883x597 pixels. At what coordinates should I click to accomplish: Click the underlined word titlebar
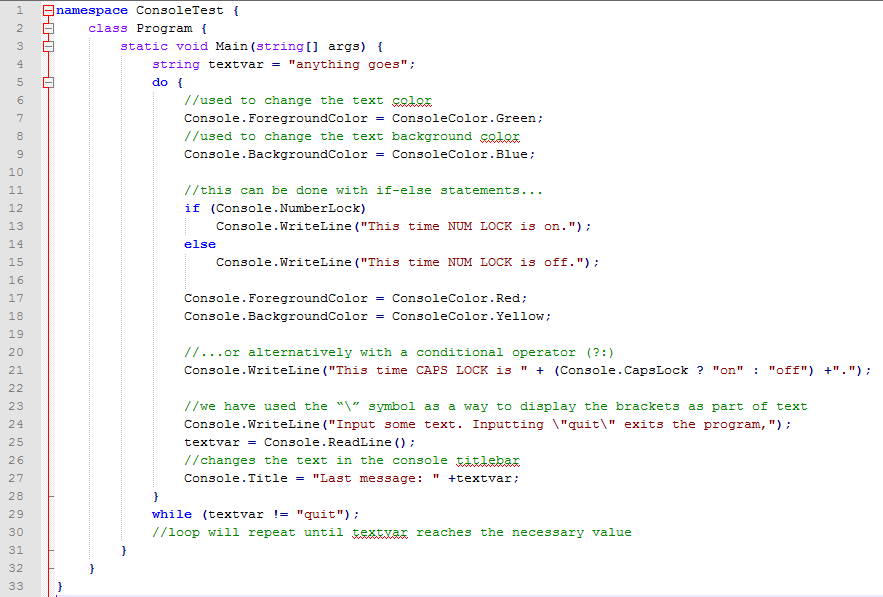[488, 461]
